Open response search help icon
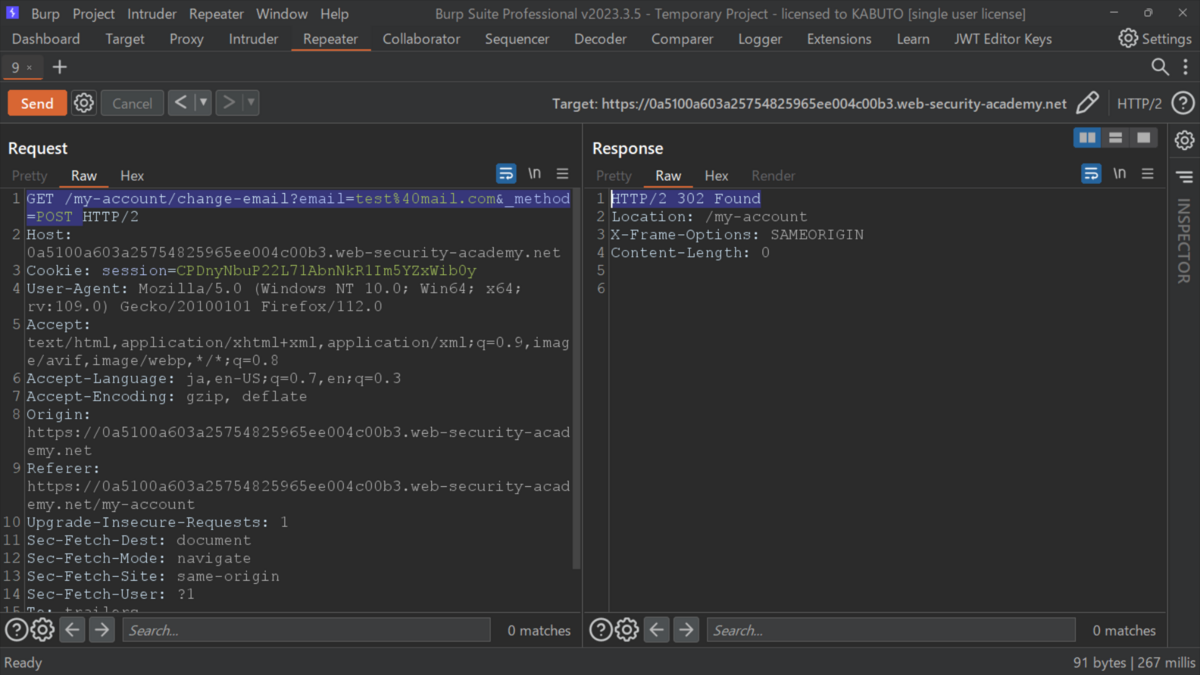Image resolution: width=1200 pixels, height=675 pixels. [600, 630]
